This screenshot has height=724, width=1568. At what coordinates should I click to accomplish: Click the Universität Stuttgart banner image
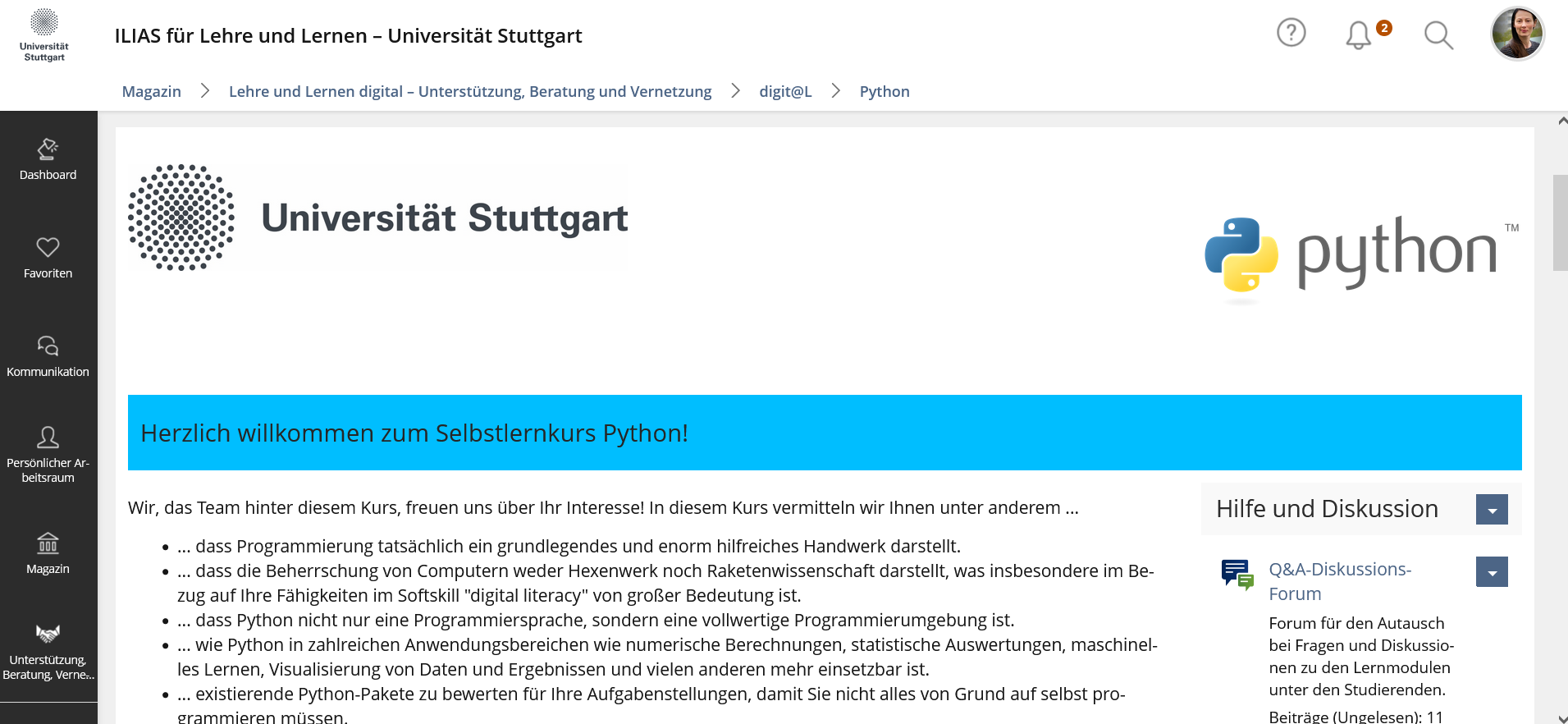pos(378,218)
